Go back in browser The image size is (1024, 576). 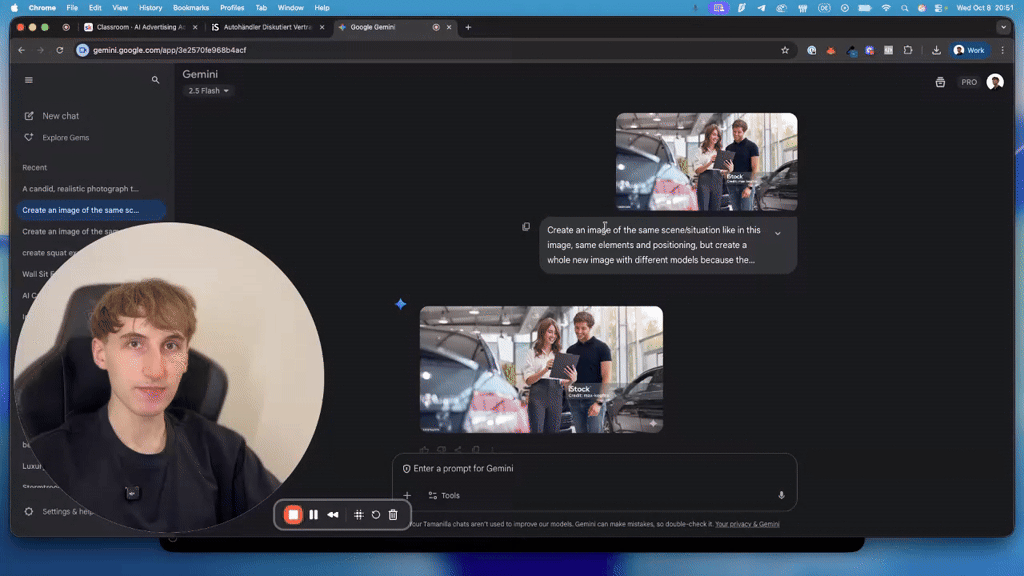pos(22,50)
